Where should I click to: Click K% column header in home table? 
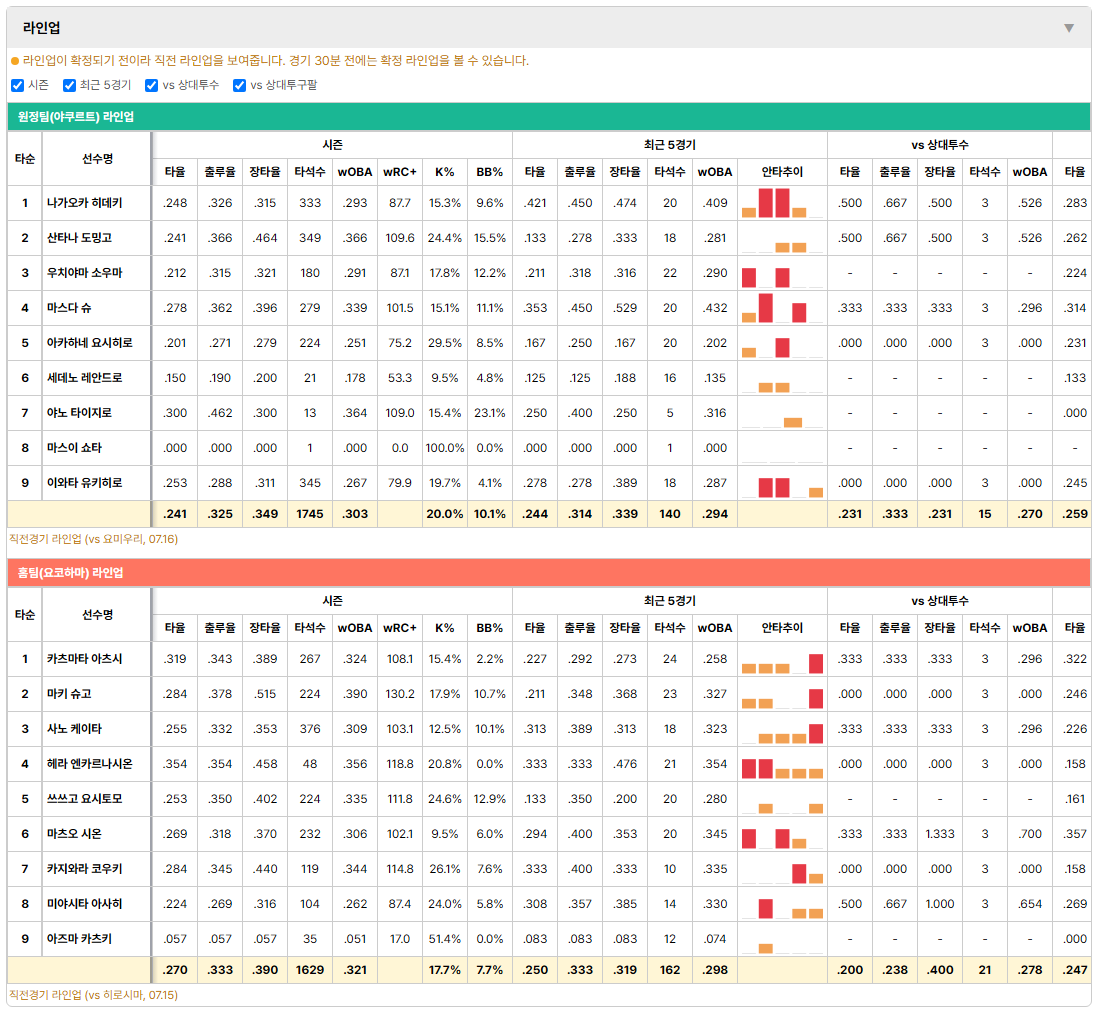[x=445, y=628]
